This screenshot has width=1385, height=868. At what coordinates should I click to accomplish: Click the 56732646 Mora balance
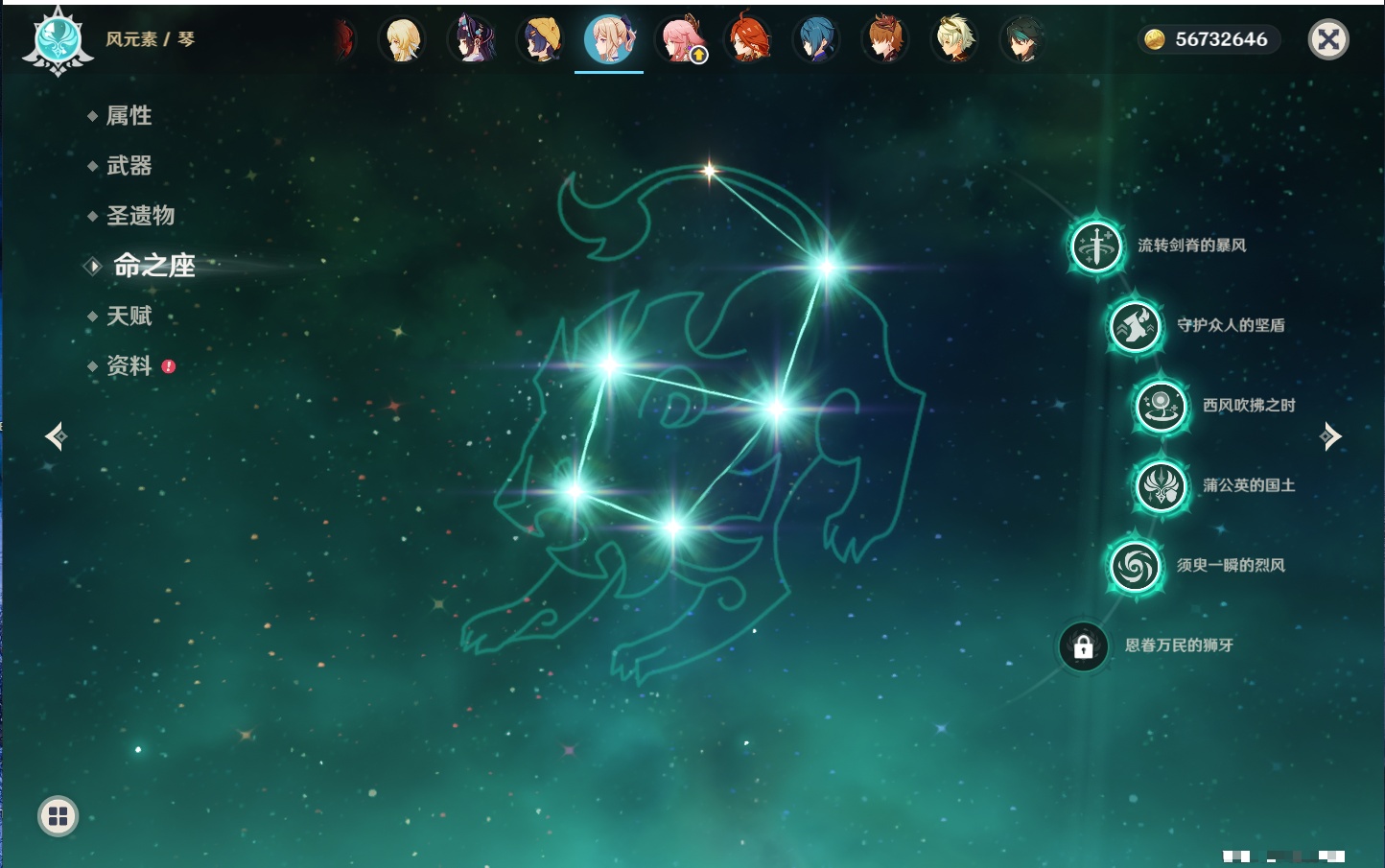(x=1221, y=39)
